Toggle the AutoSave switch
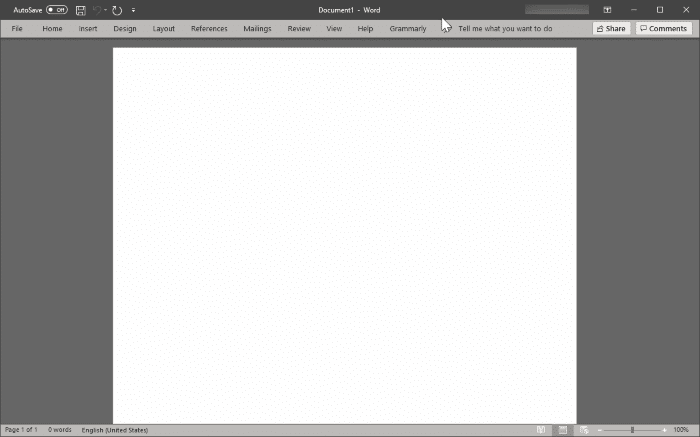Screen dimensions: 700x437 point(57,10)
